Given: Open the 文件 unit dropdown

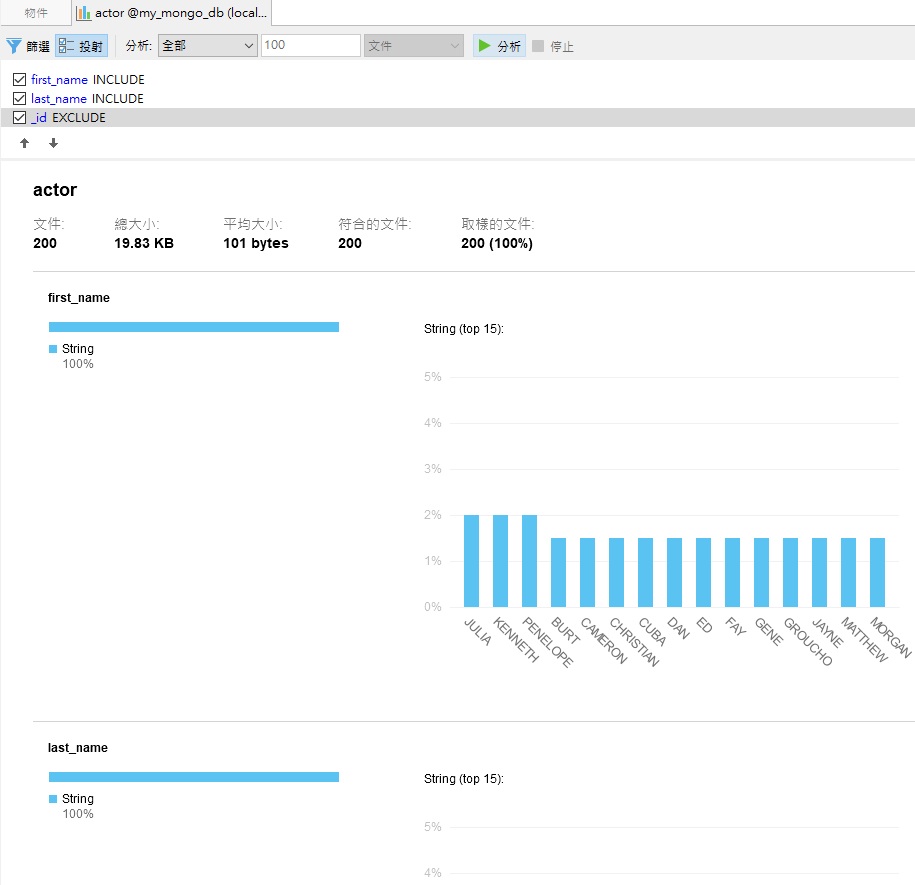Looking at the screenshot, I should (x=413, y=46).
